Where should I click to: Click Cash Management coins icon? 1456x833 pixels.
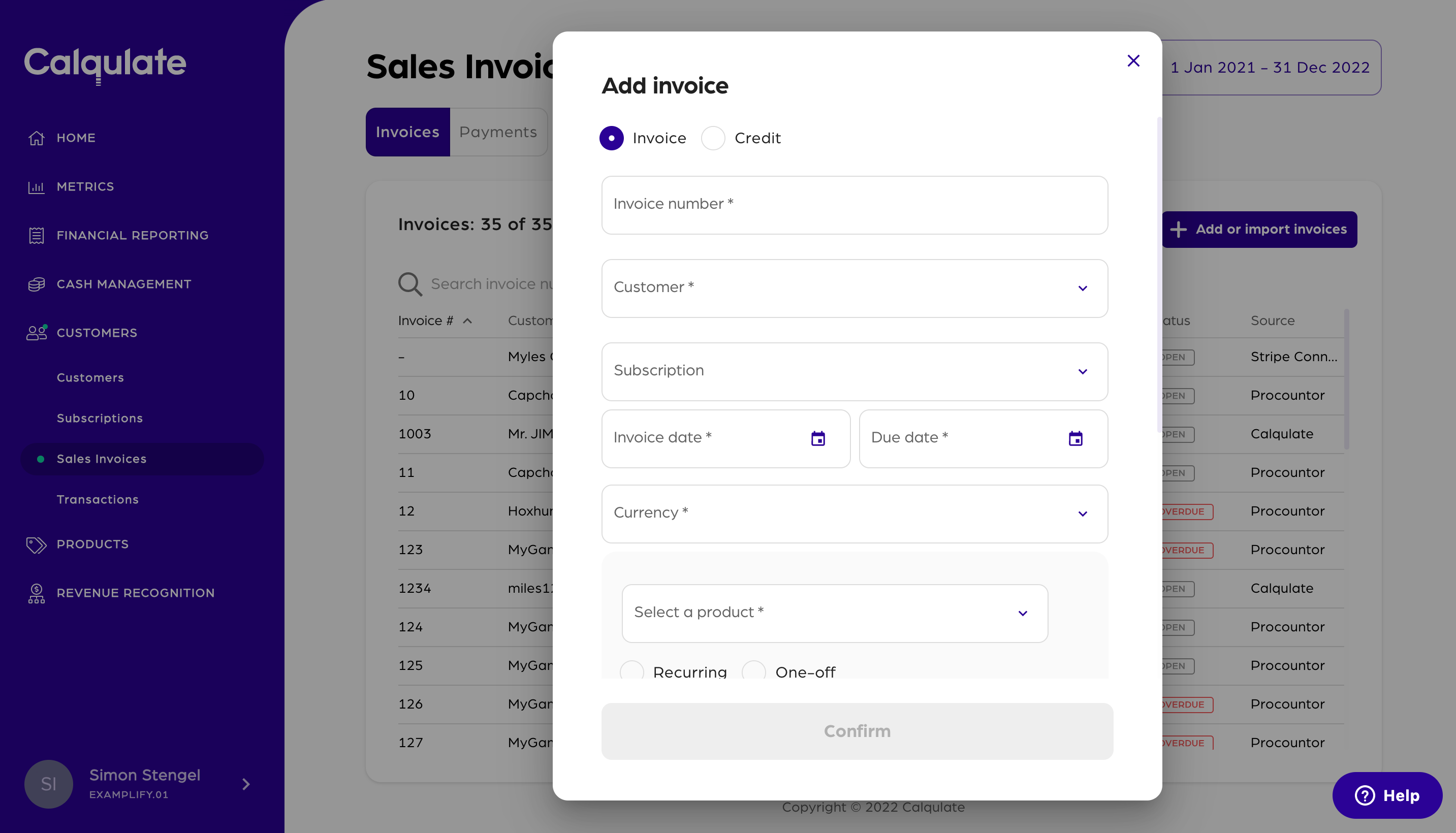click(x=37, y=284)
